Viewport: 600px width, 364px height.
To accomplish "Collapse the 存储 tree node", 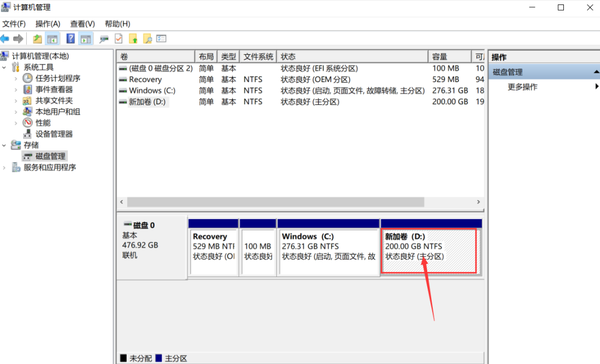I will [4, 145].
